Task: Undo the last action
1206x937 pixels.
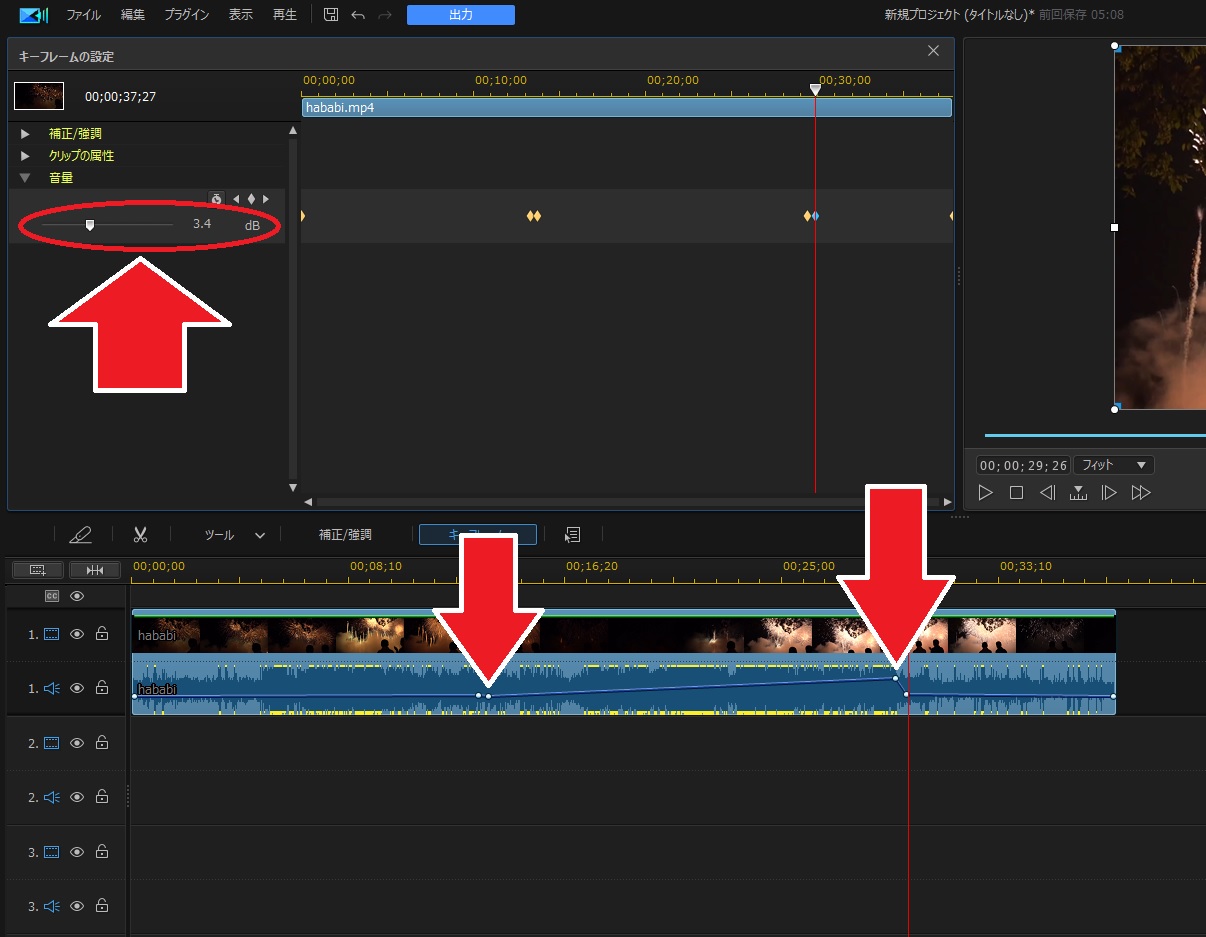Action: click(358, 15)
